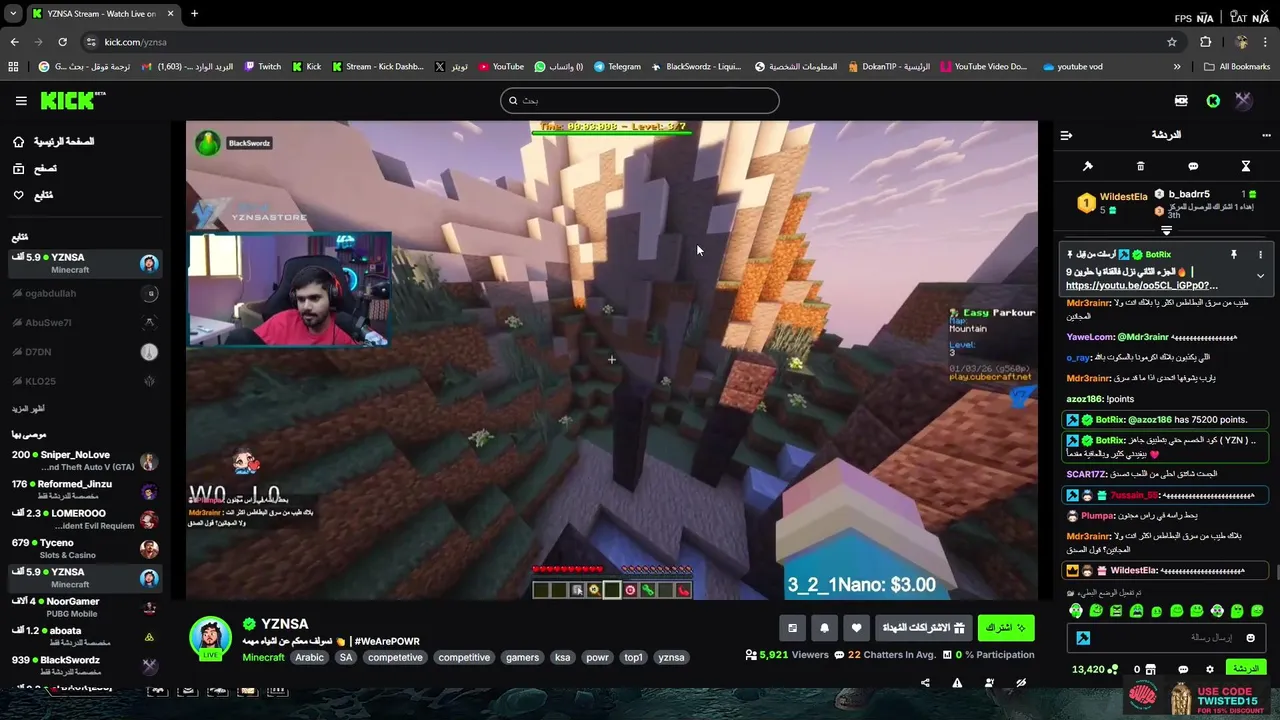Expand pinned message chevron
This screenshot has width=1280, height=720.
click(x=1260, y=276)
